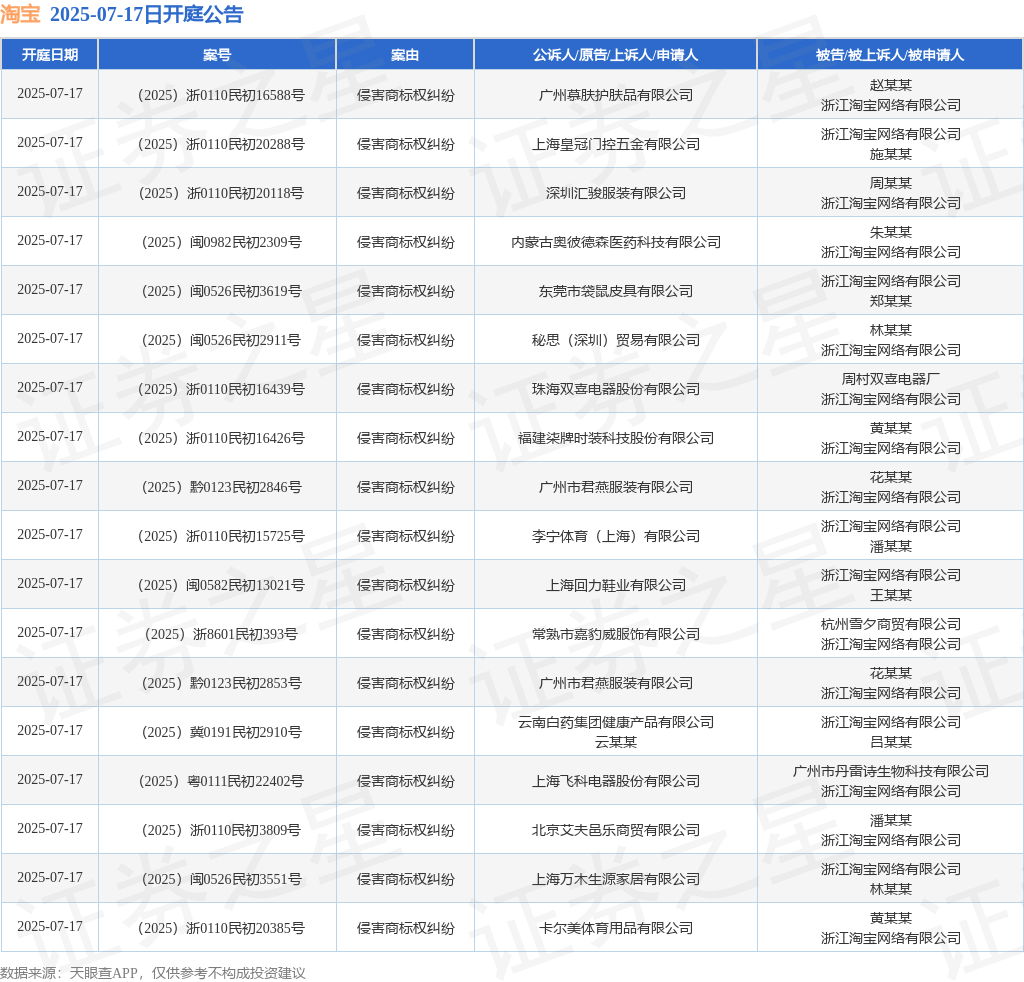Select case number 浙8601民初393号

221,634
